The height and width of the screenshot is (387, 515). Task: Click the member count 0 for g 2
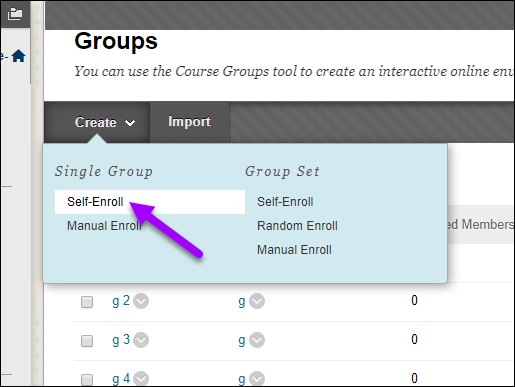[x=414, y=300]
